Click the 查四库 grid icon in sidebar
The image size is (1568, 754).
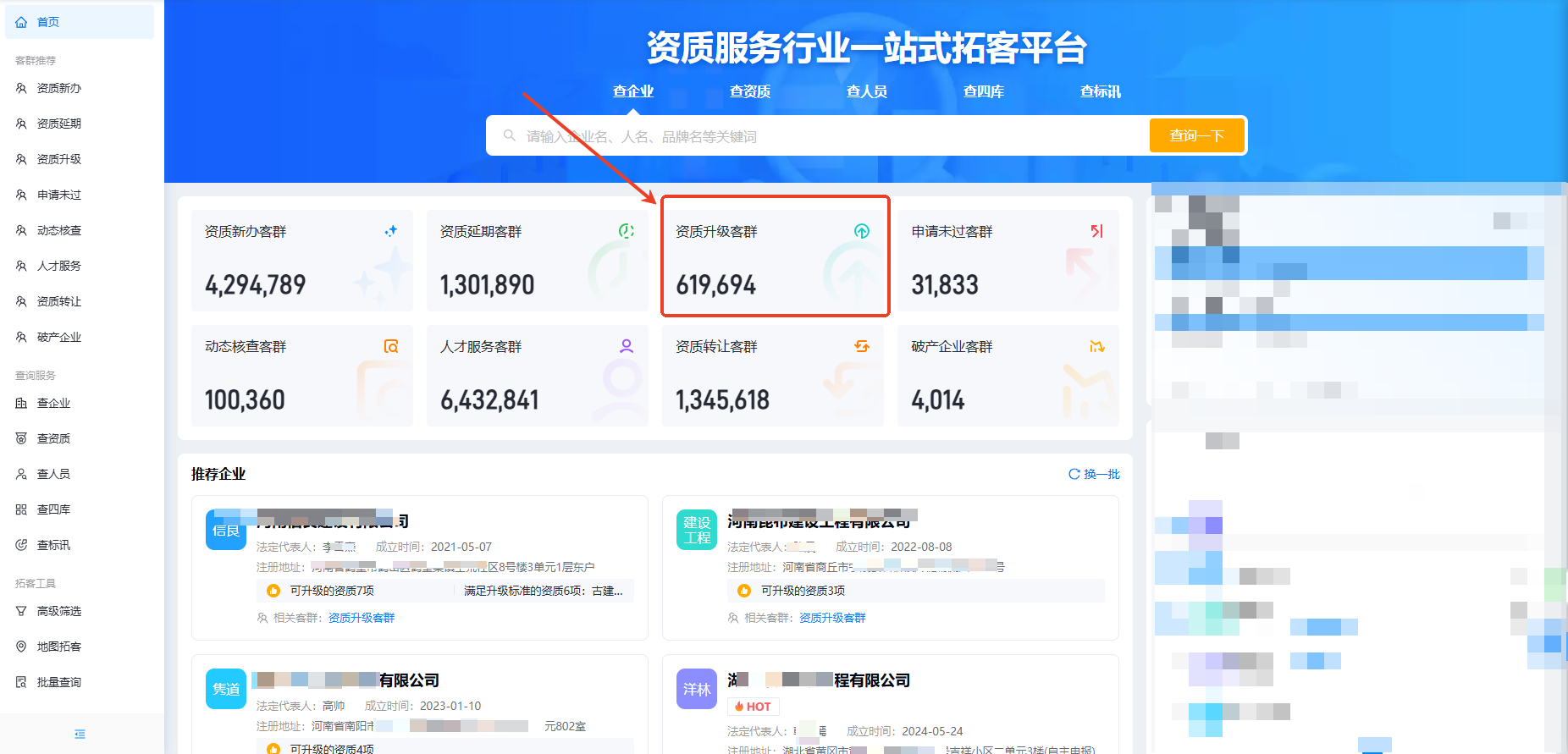pos(21,509)
